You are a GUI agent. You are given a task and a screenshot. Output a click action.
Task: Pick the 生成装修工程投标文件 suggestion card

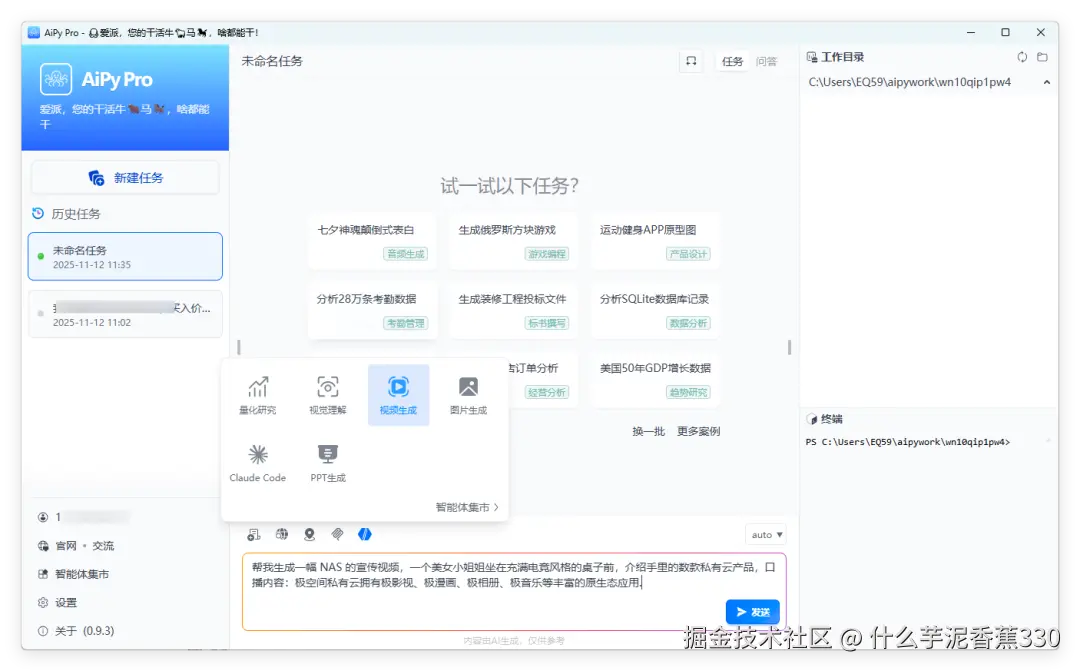pos(513,309)
